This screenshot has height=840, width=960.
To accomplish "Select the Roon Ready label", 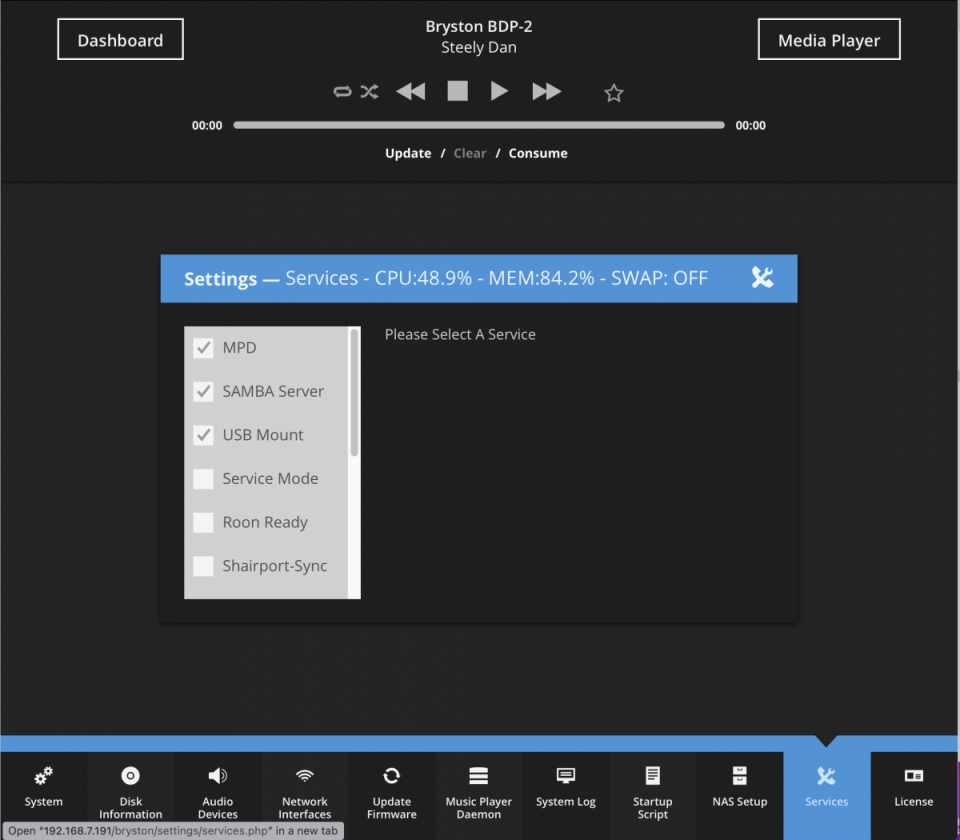I will coord(265,523).
